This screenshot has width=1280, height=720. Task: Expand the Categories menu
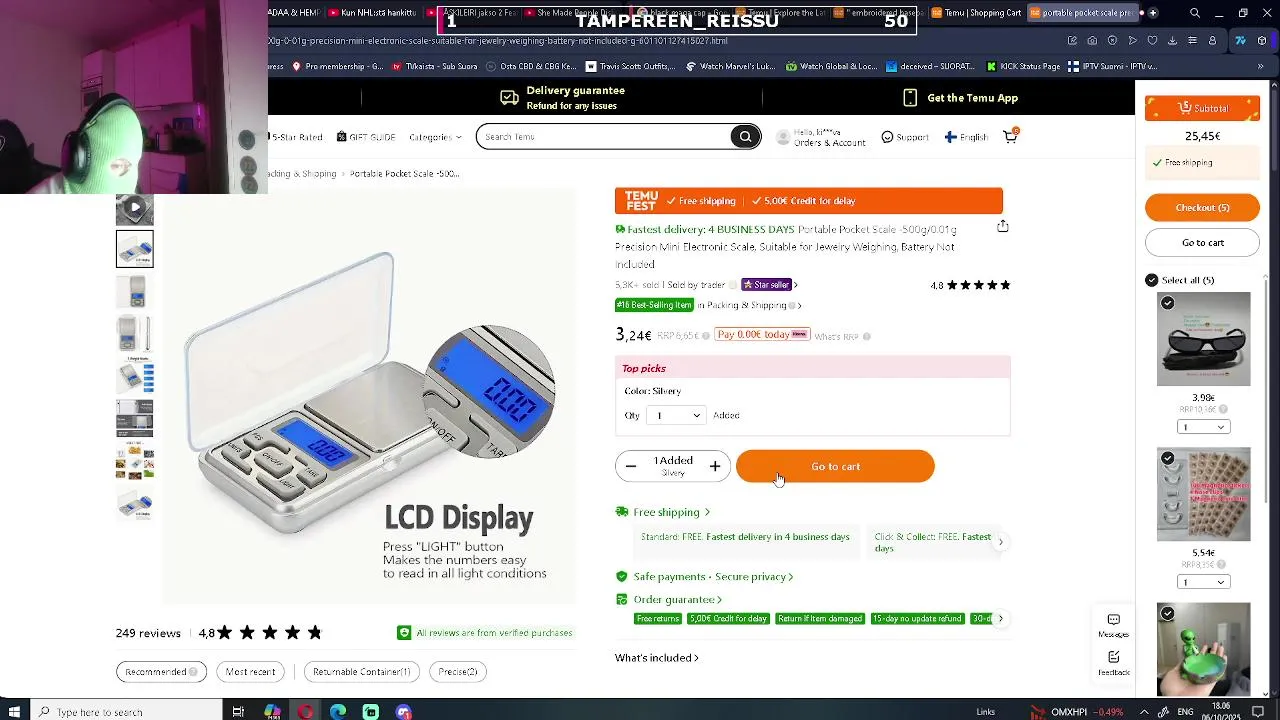click(x=435, y=137)
